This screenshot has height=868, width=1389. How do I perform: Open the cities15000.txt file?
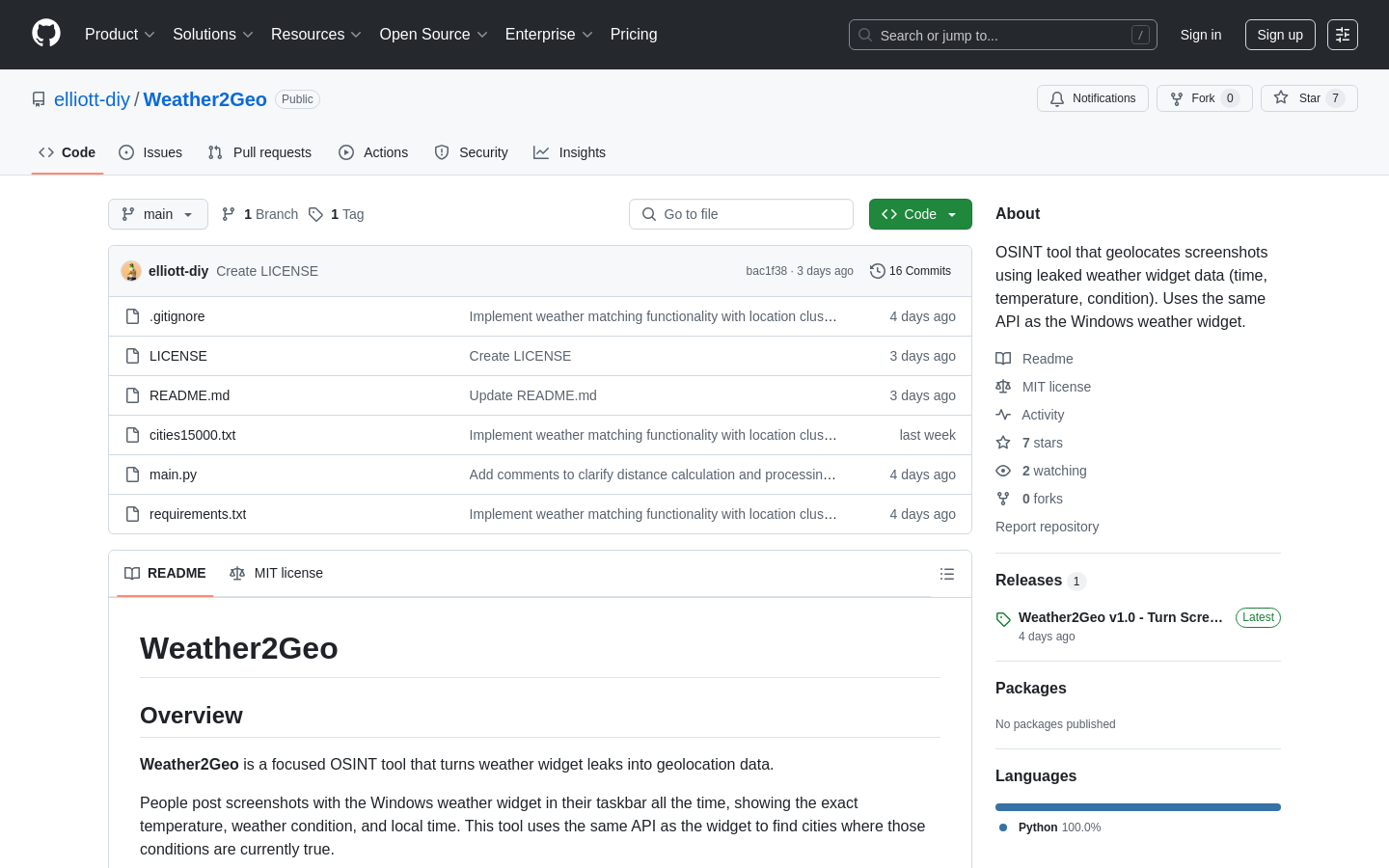193,435
